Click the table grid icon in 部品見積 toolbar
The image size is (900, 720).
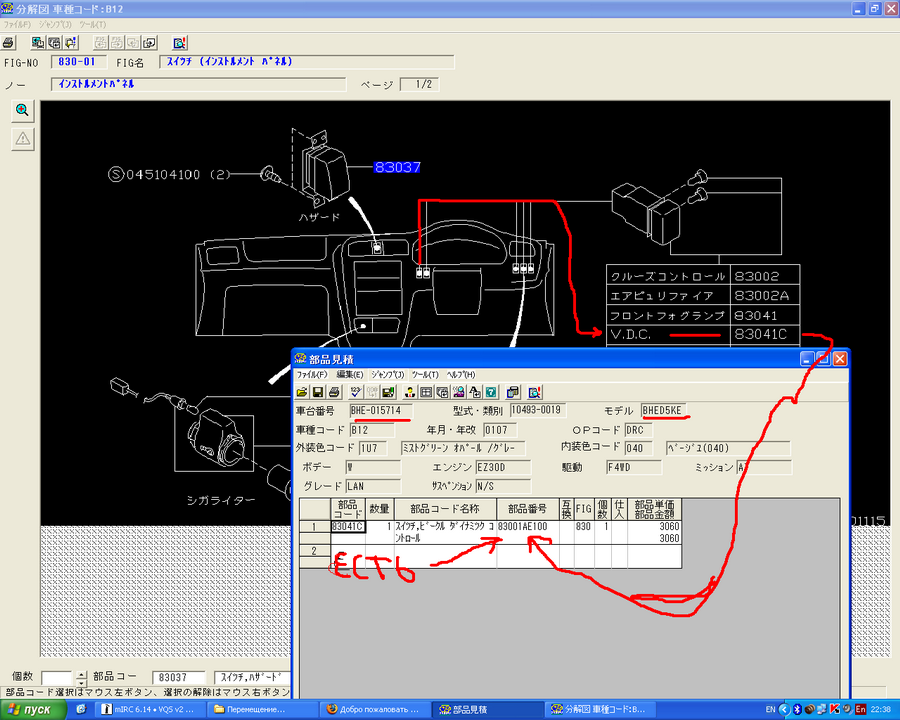point(426,391)
